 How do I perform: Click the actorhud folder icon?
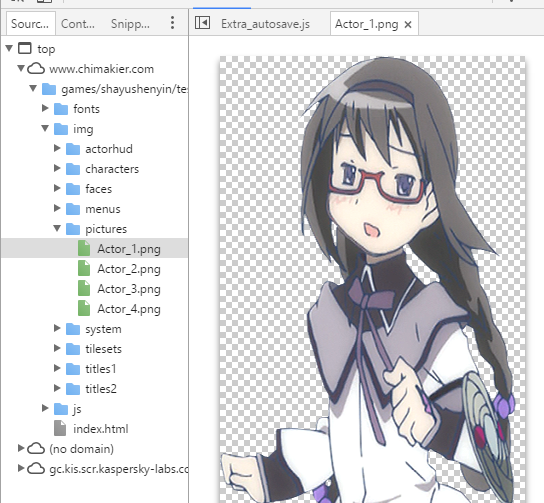click(73, 149)
